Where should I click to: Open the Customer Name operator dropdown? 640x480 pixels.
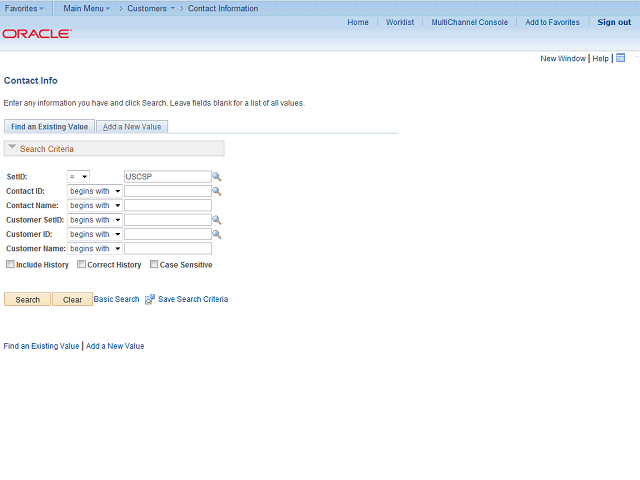tap(95, 249)
